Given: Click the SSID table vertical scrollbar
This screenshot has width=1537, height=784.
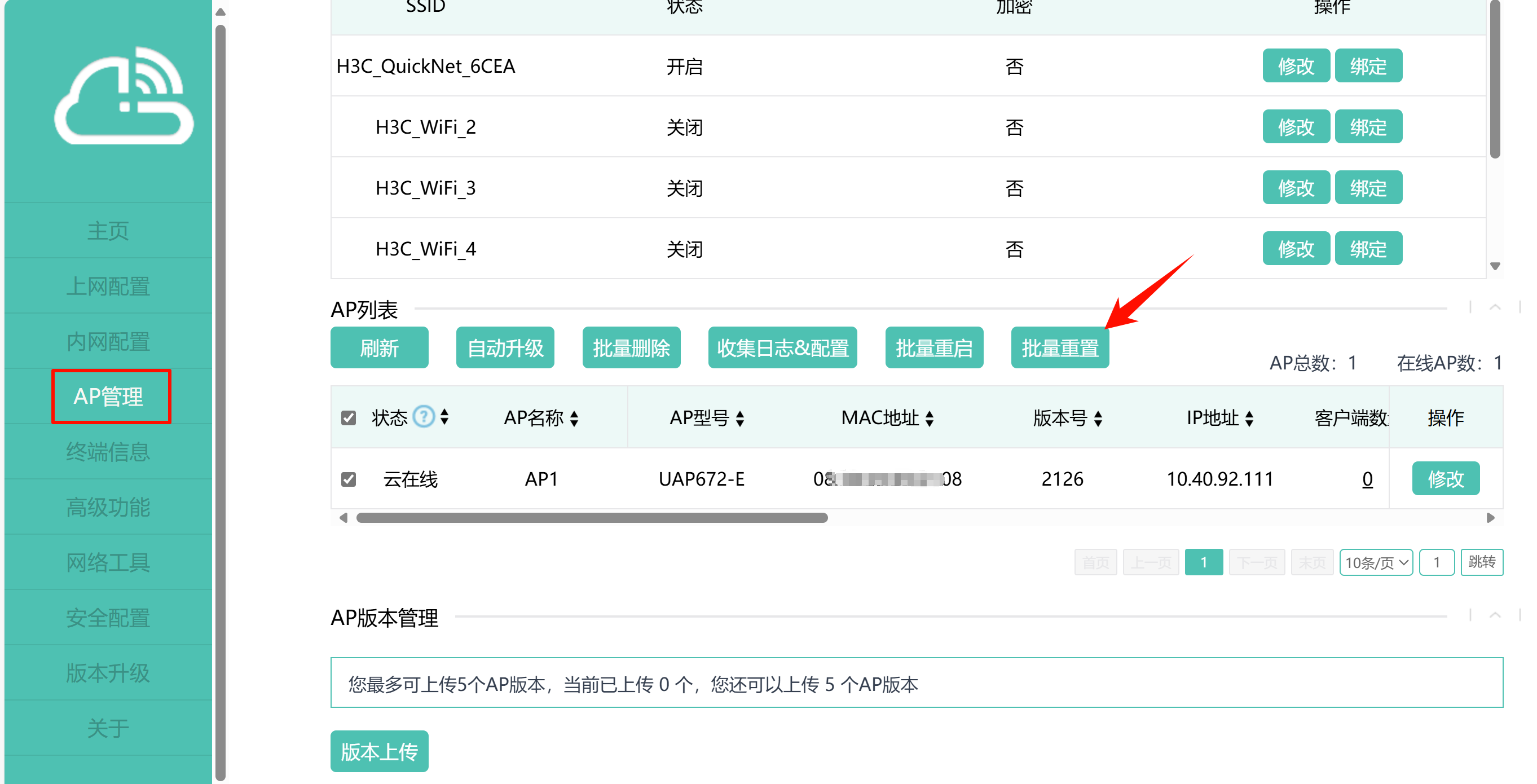Looking at the screenshot, I should 1495,79.
